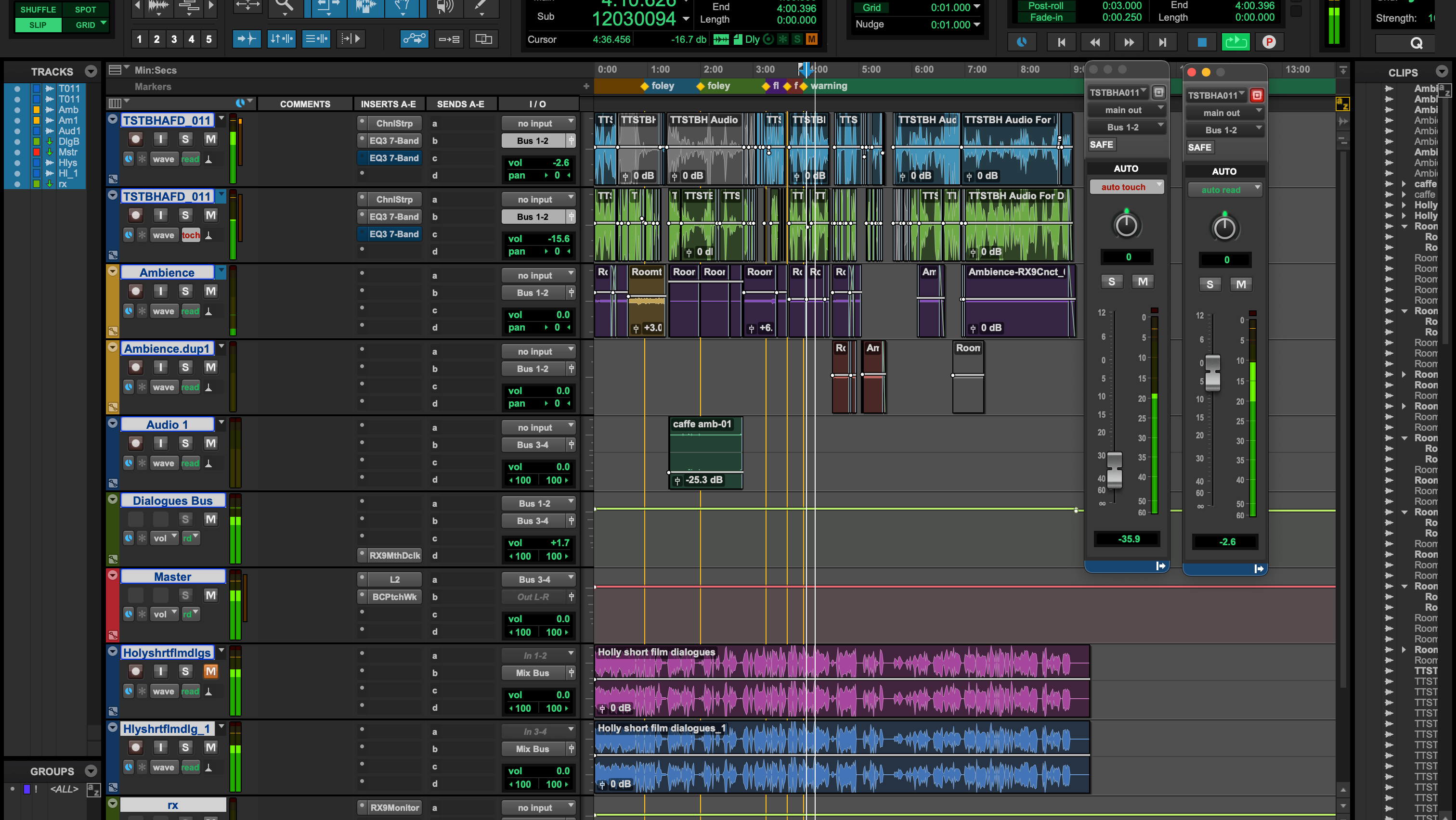
Task: Click the SENDS A-E column header
Action: [x=461, y=104]
